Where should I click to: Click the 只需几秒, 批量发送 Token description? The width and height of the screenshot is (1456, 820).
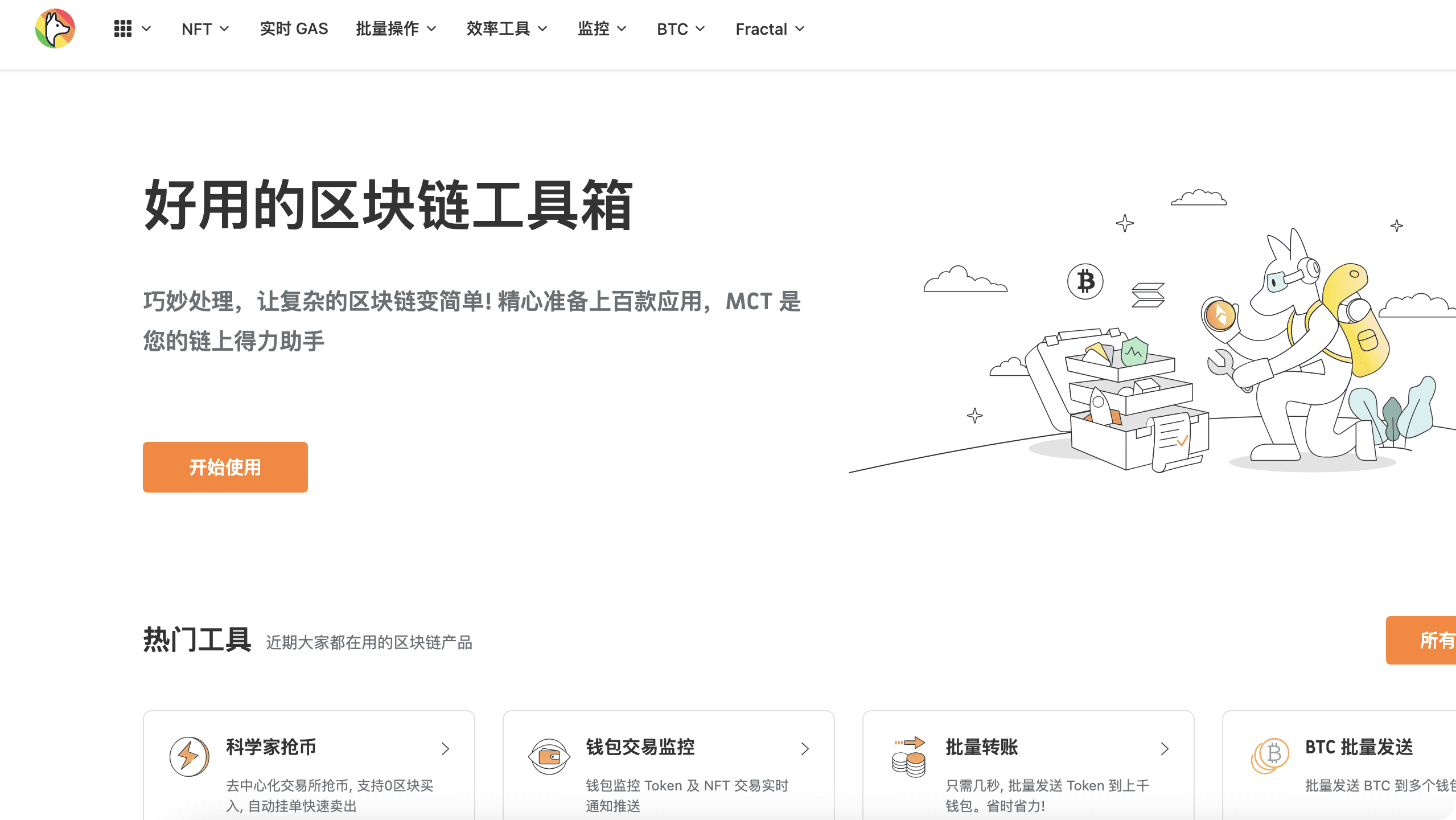point(1047,796)
